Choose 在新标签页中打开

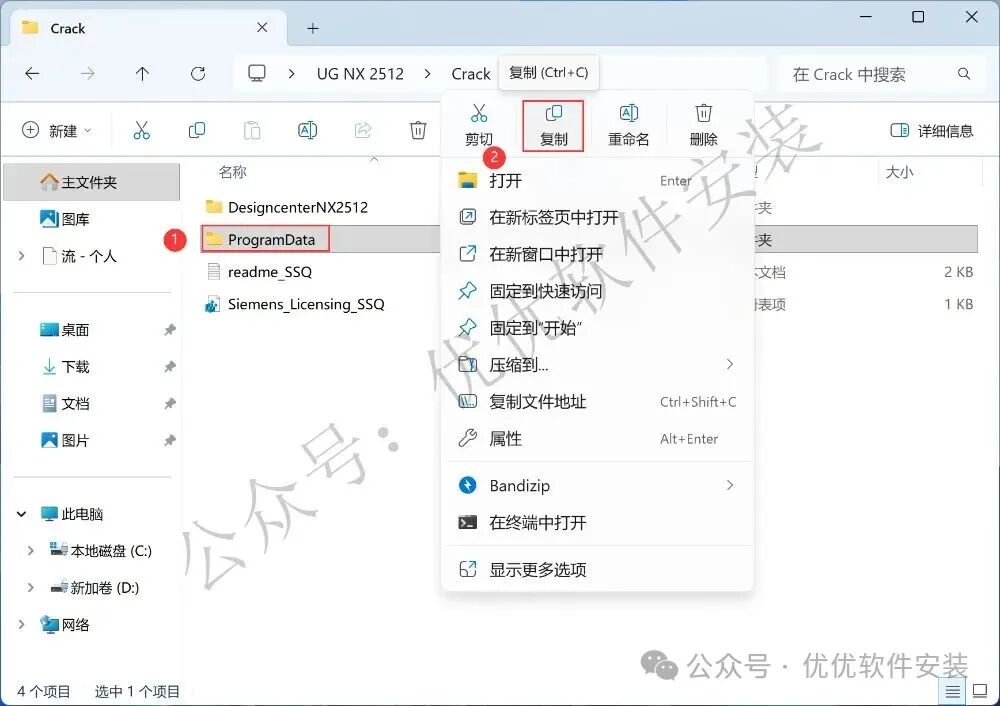tap(598, 217)
